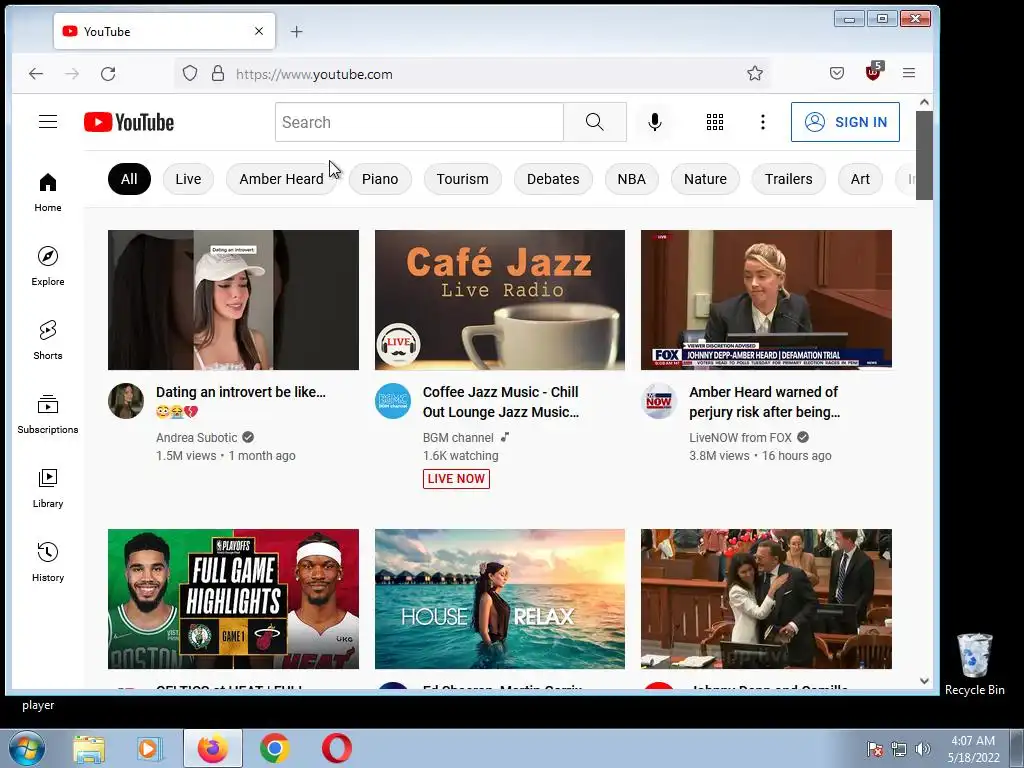Select the Debates filter chip
Image resolution: width=1024 pixels, height=768 pixels.
(x=553, y=179)
